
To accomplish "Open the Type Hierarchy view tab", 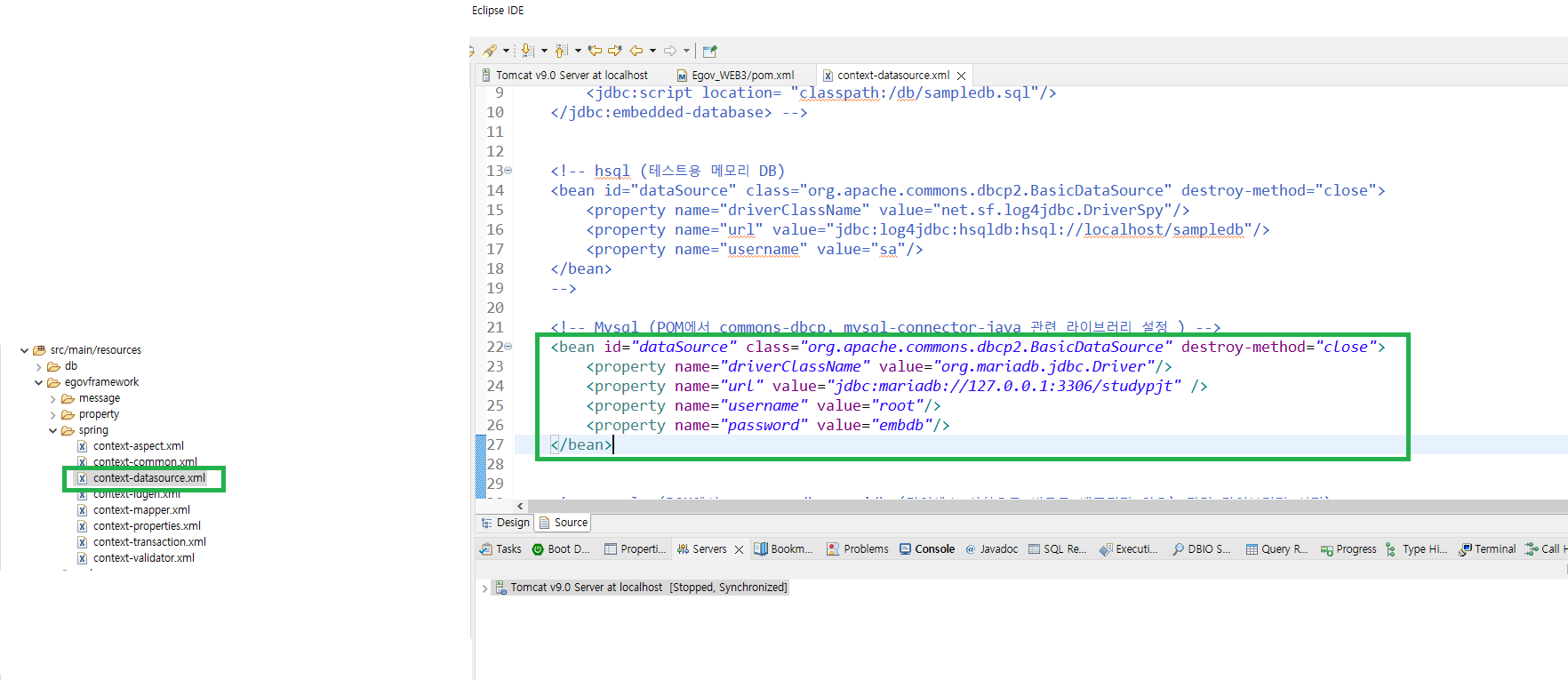I will 1418,549.
